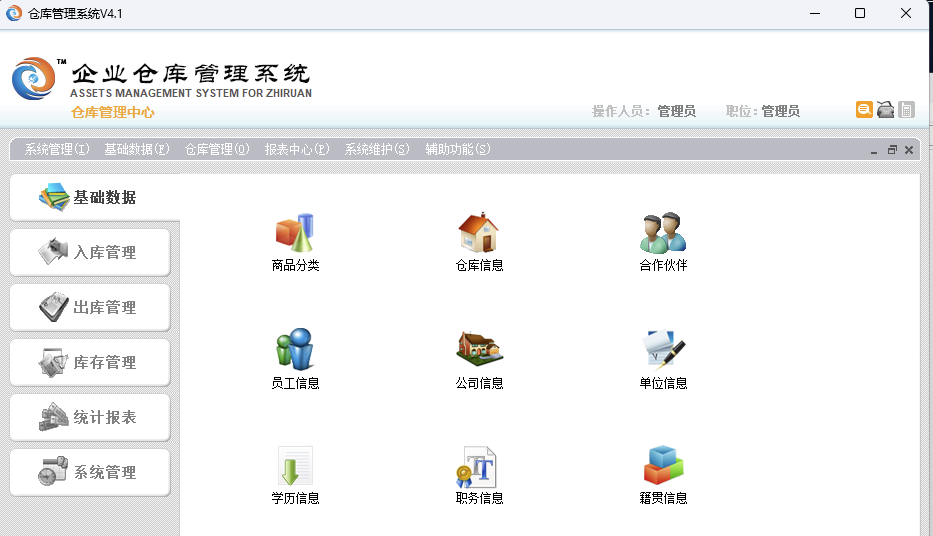Click the orange message icon in header
Image resolution: width=933 pixels, height=536 pixels.
864,110
